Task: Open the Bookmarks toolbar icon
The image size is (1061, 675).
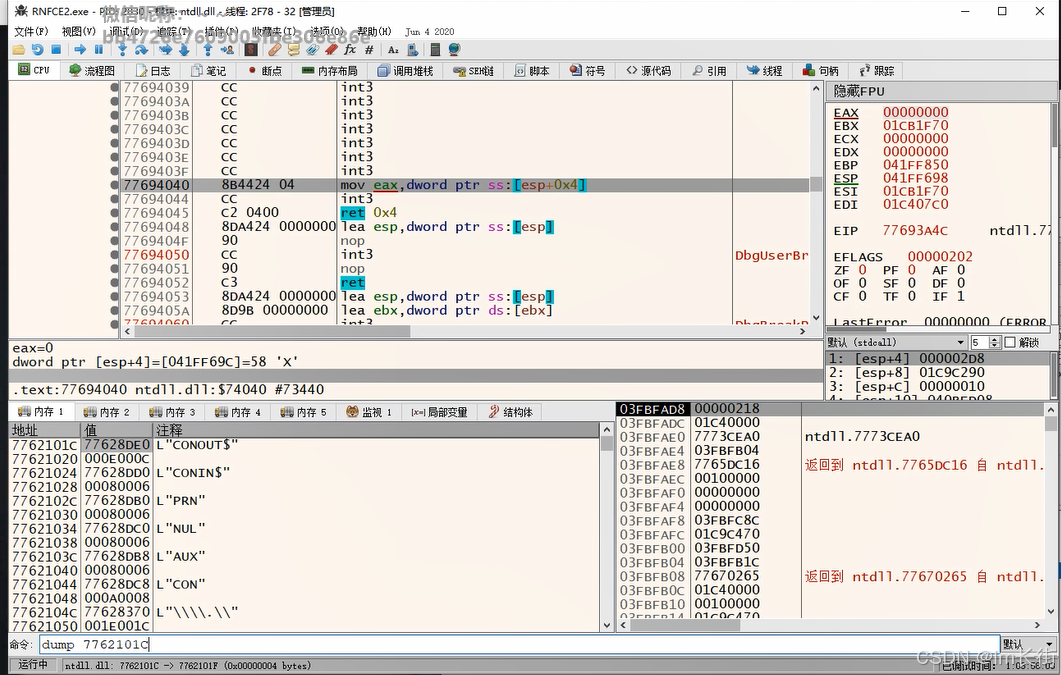Action: point(331,49)
